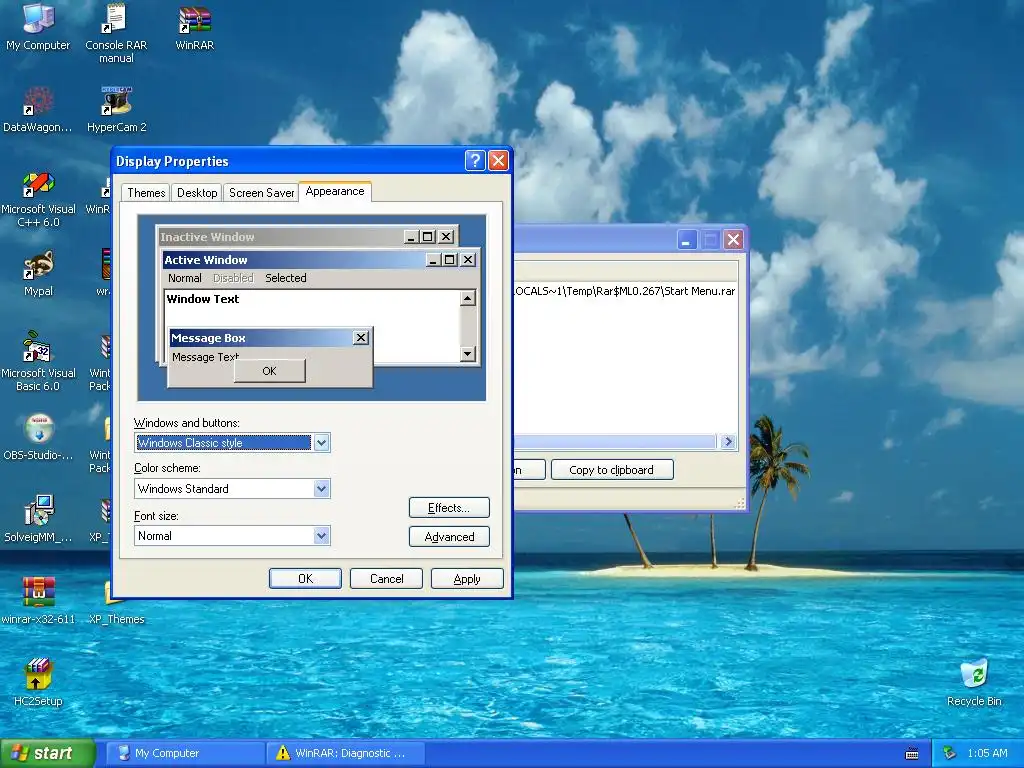This screenshot has width=1024, height=768.
Task: Select the winrar-x32-611 installer icon
Action: pos(38,601)
